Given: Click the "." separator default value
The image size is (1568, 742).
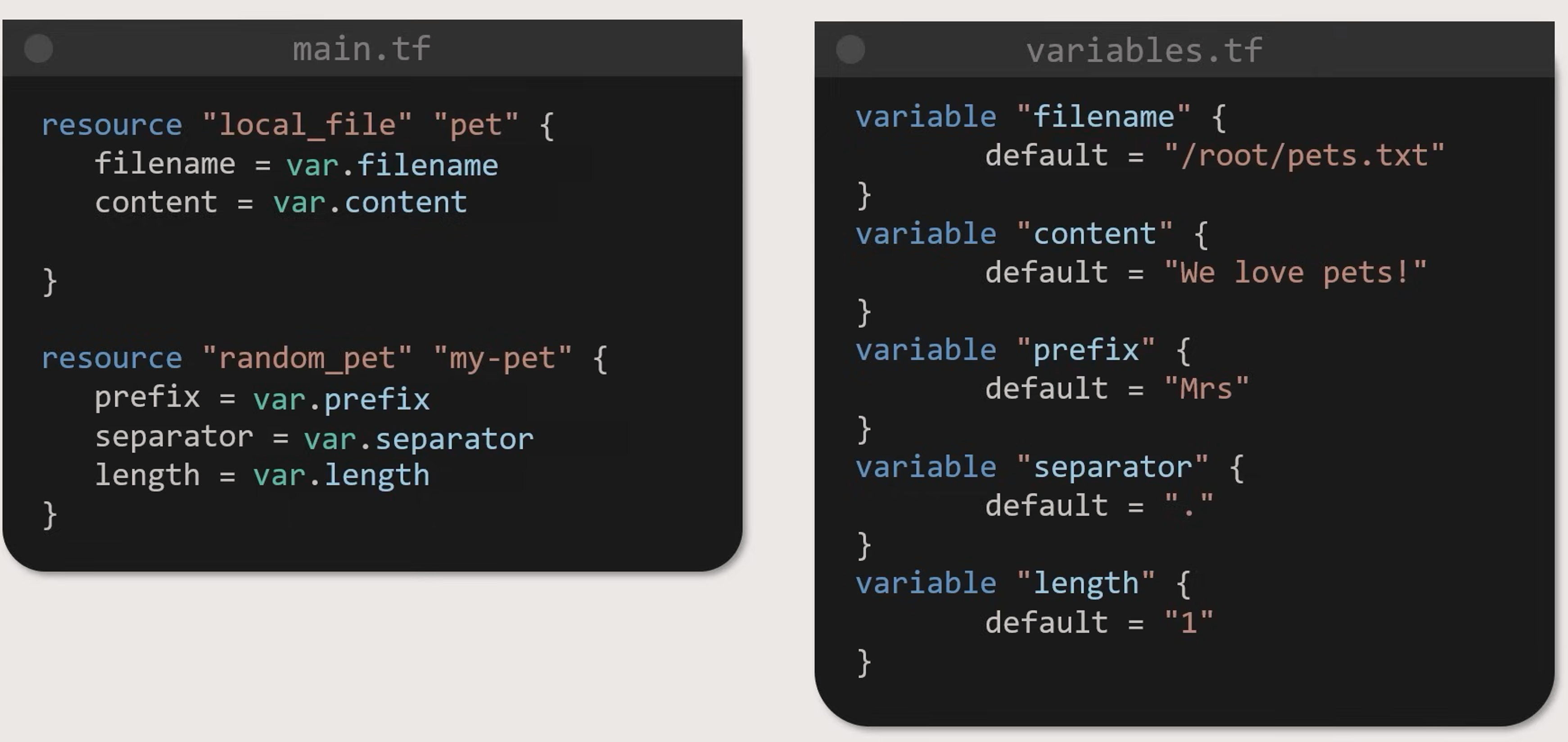Looking at the screenshot, I should point(1188,506).
